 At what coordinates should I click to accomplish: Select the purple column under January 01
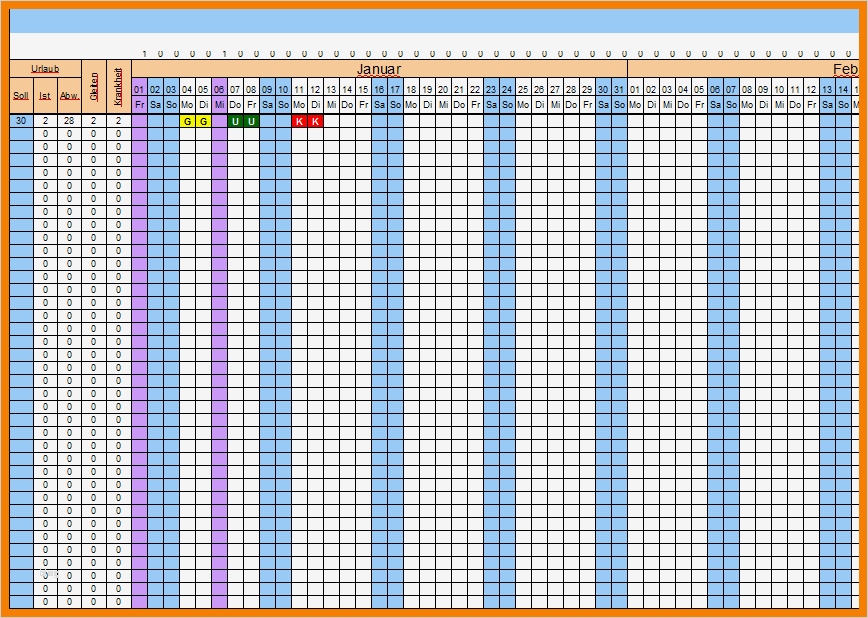point(140,120)
